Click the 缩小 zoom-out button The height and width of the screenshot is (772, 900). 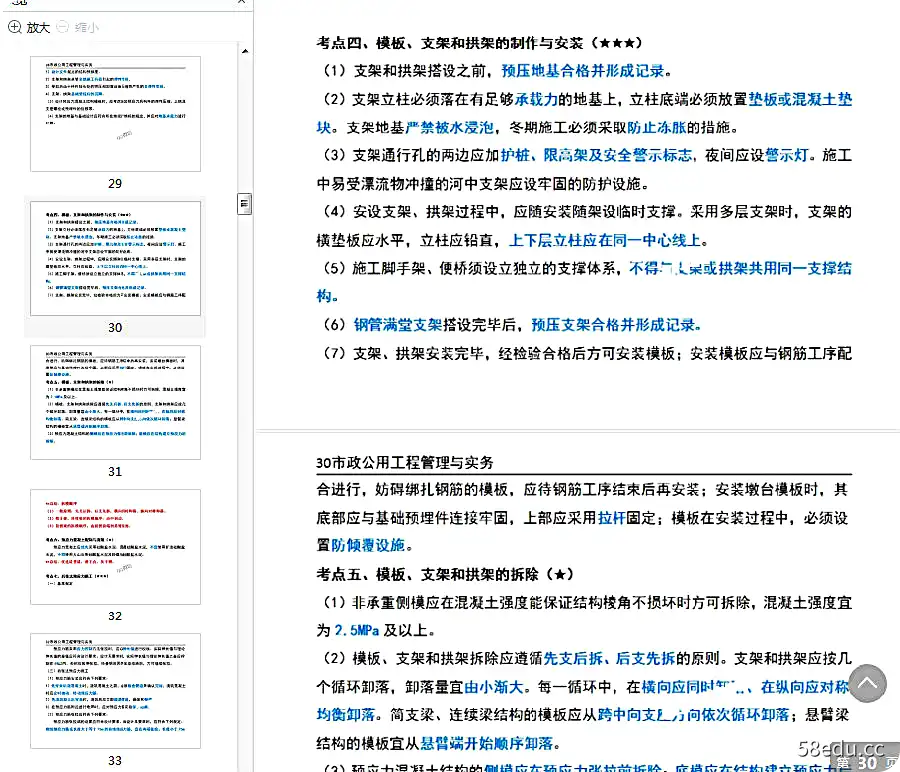[78, 27]
